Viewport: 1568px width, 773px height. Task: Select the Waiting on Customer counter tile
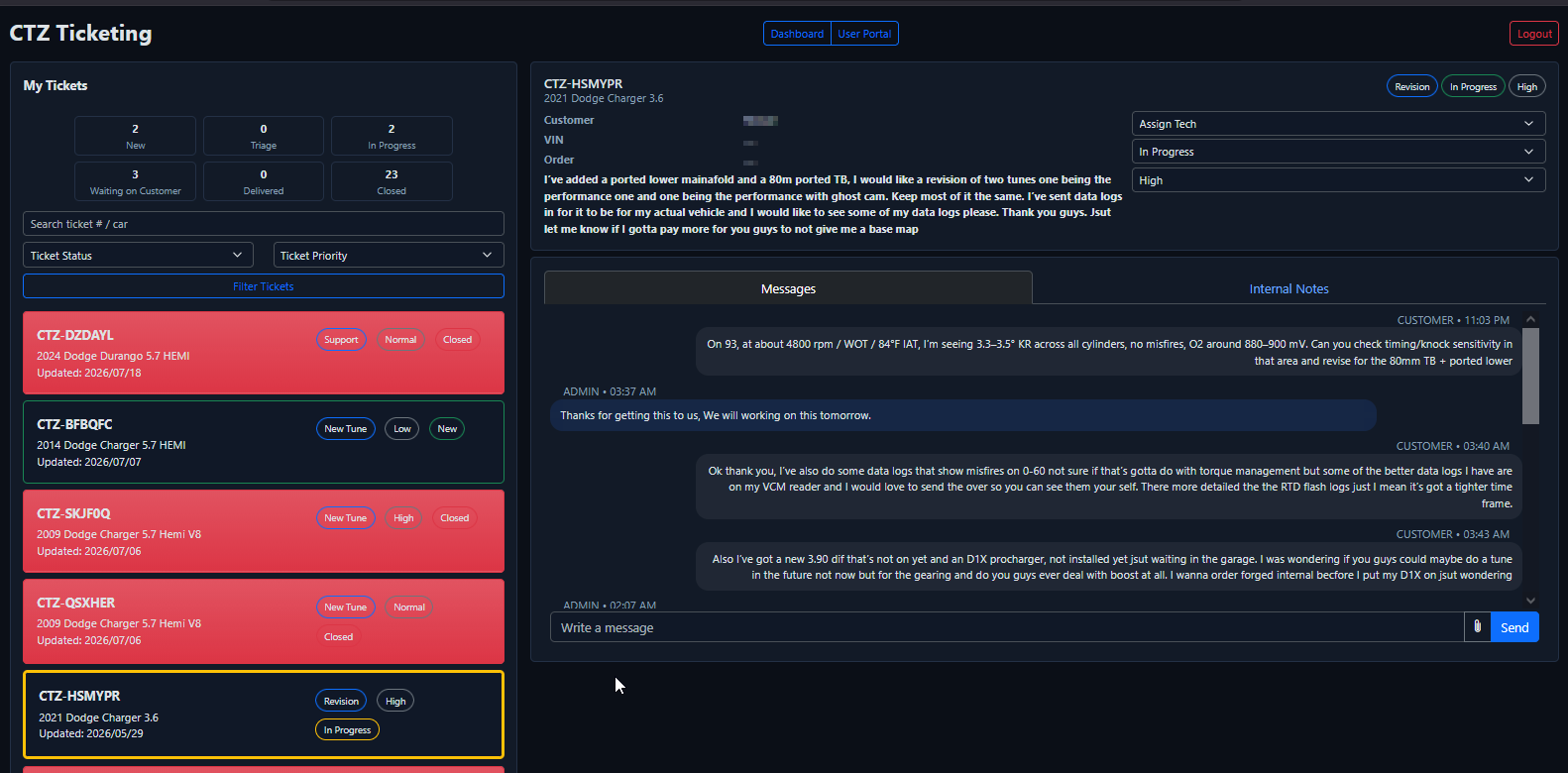[136, 181]
